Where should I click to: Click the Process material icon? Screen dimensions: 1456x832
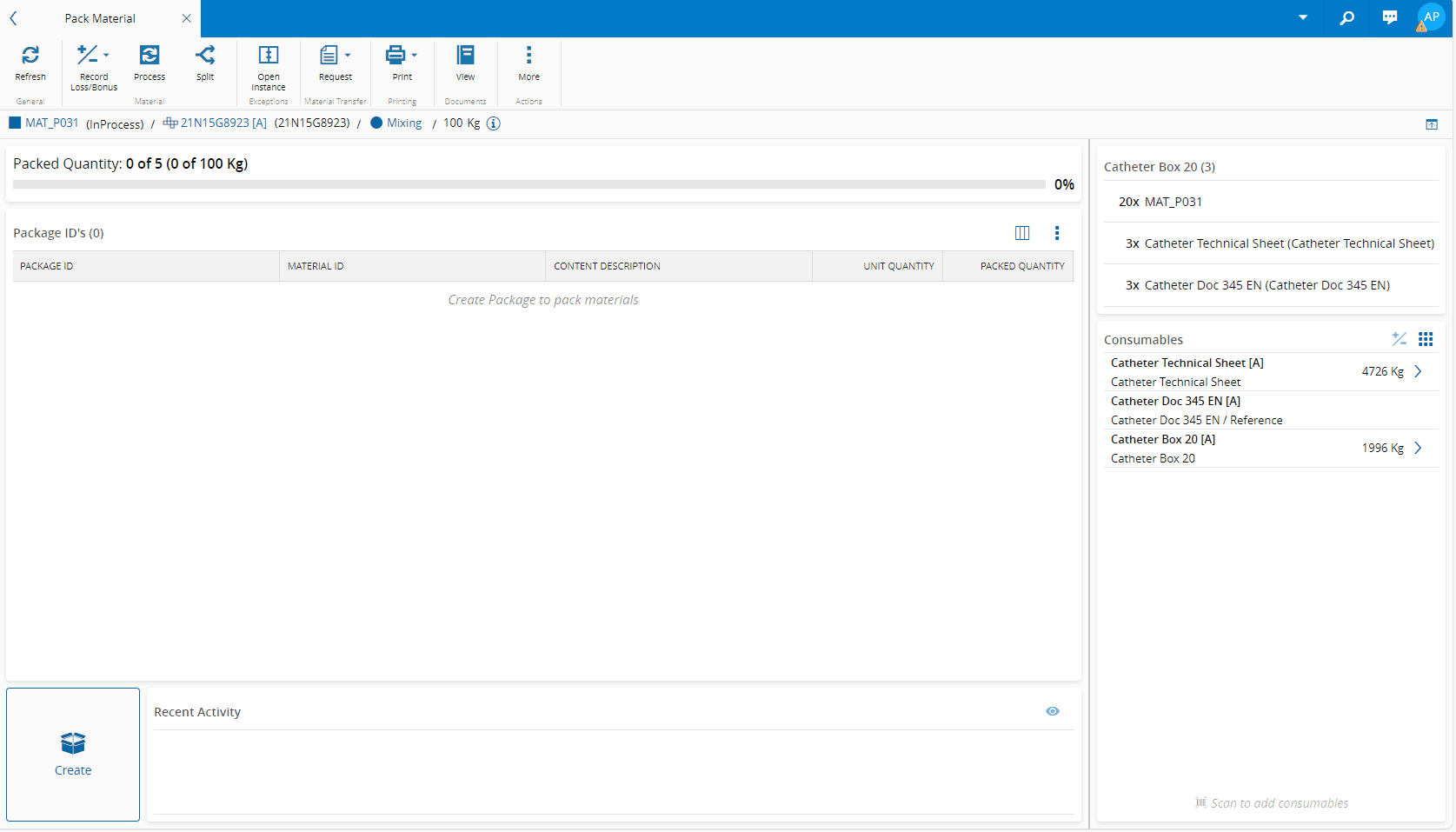[150, 56]
